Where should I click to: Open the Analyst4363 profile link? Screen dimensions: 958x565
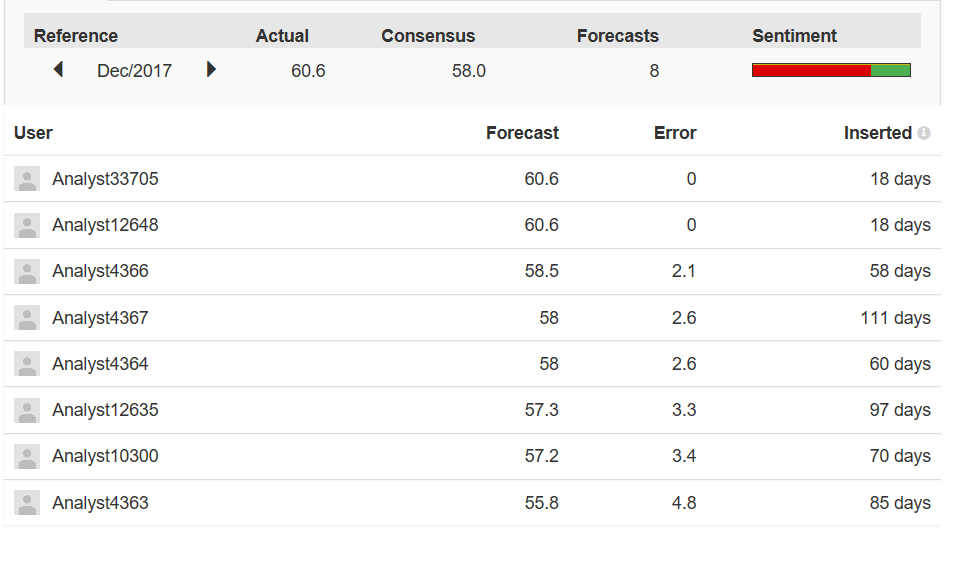click(x=100, y=503)
